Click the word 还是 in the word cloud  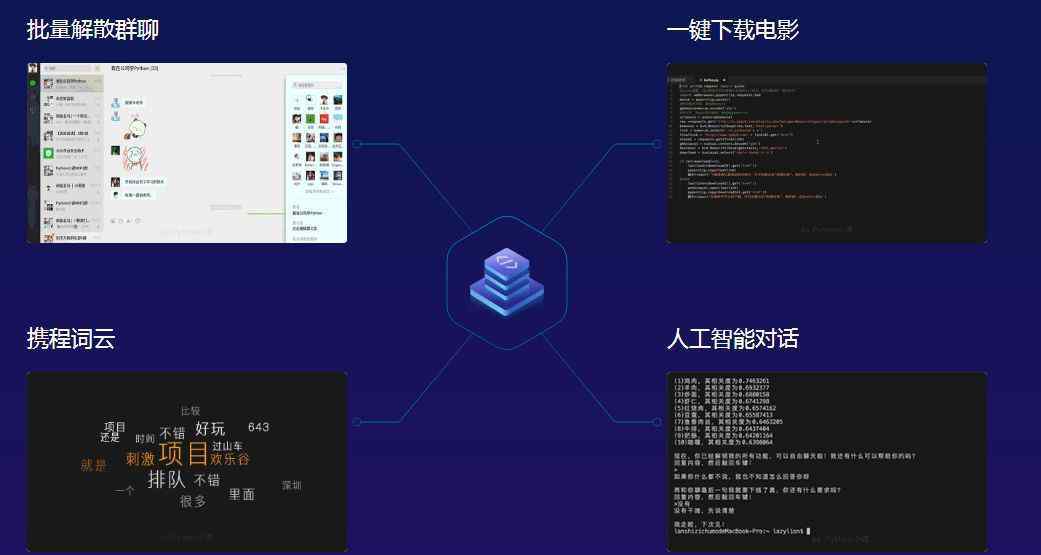110,437
